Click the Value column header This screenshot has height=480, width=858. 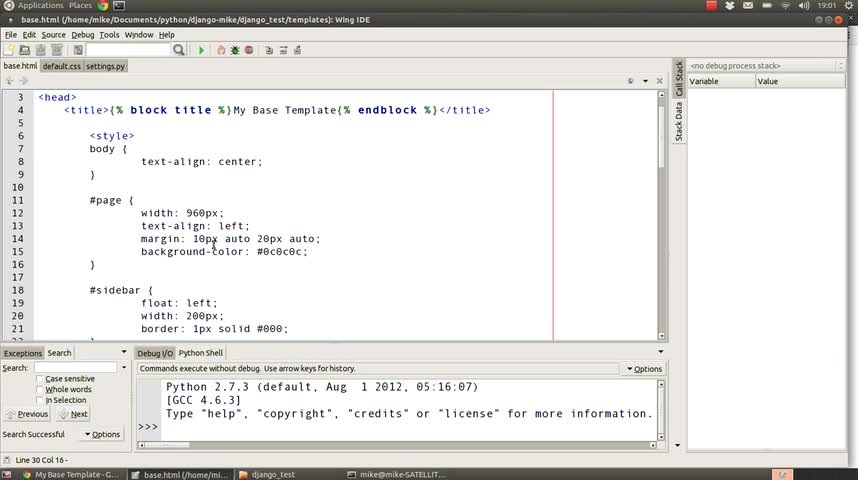pos(801,81)
